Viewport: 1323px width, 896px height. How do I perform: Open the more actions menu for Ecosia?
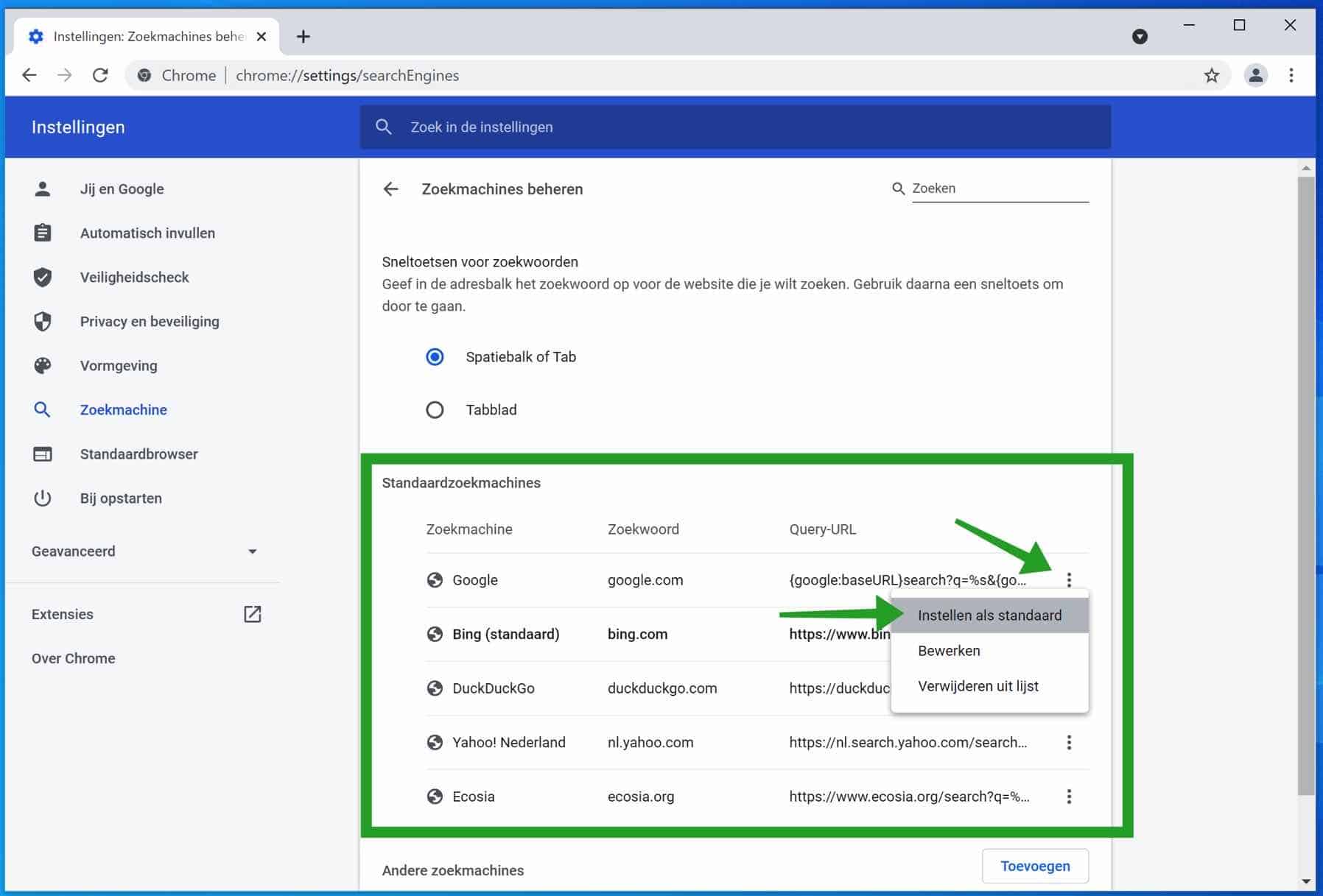click(1069, 797)
